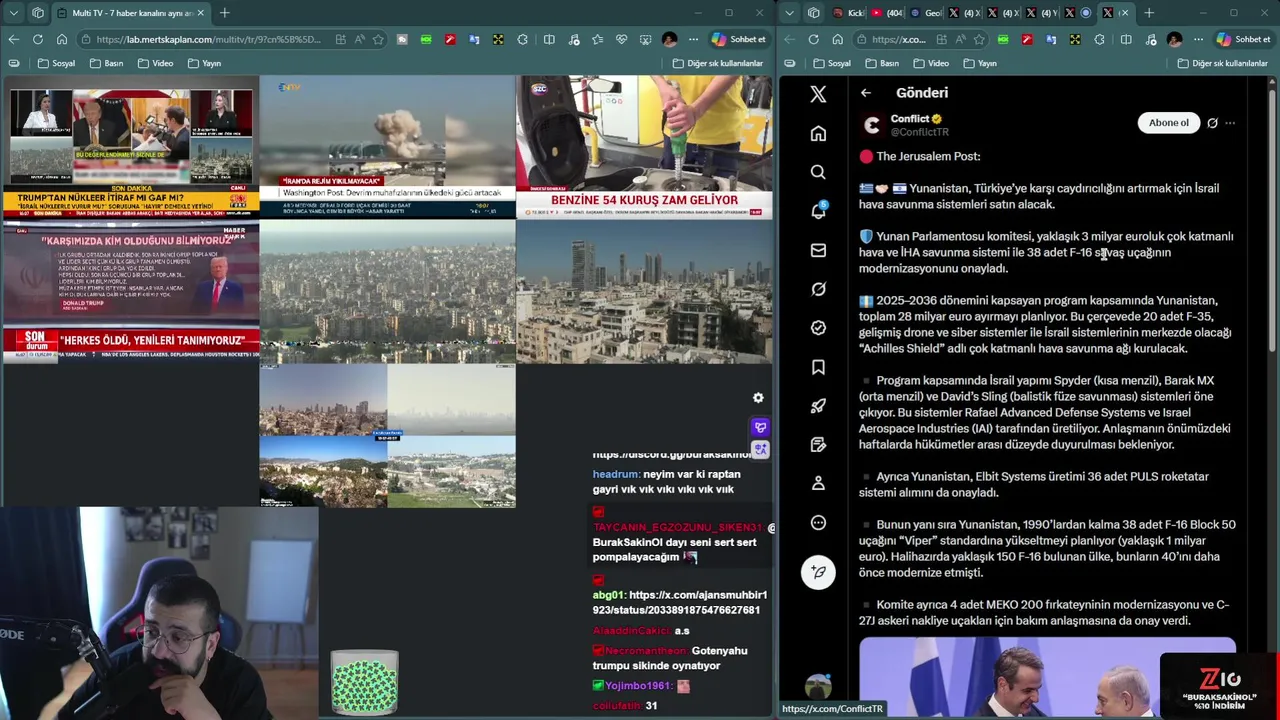Open Conflict account avatar in post header

coord(872,125)
